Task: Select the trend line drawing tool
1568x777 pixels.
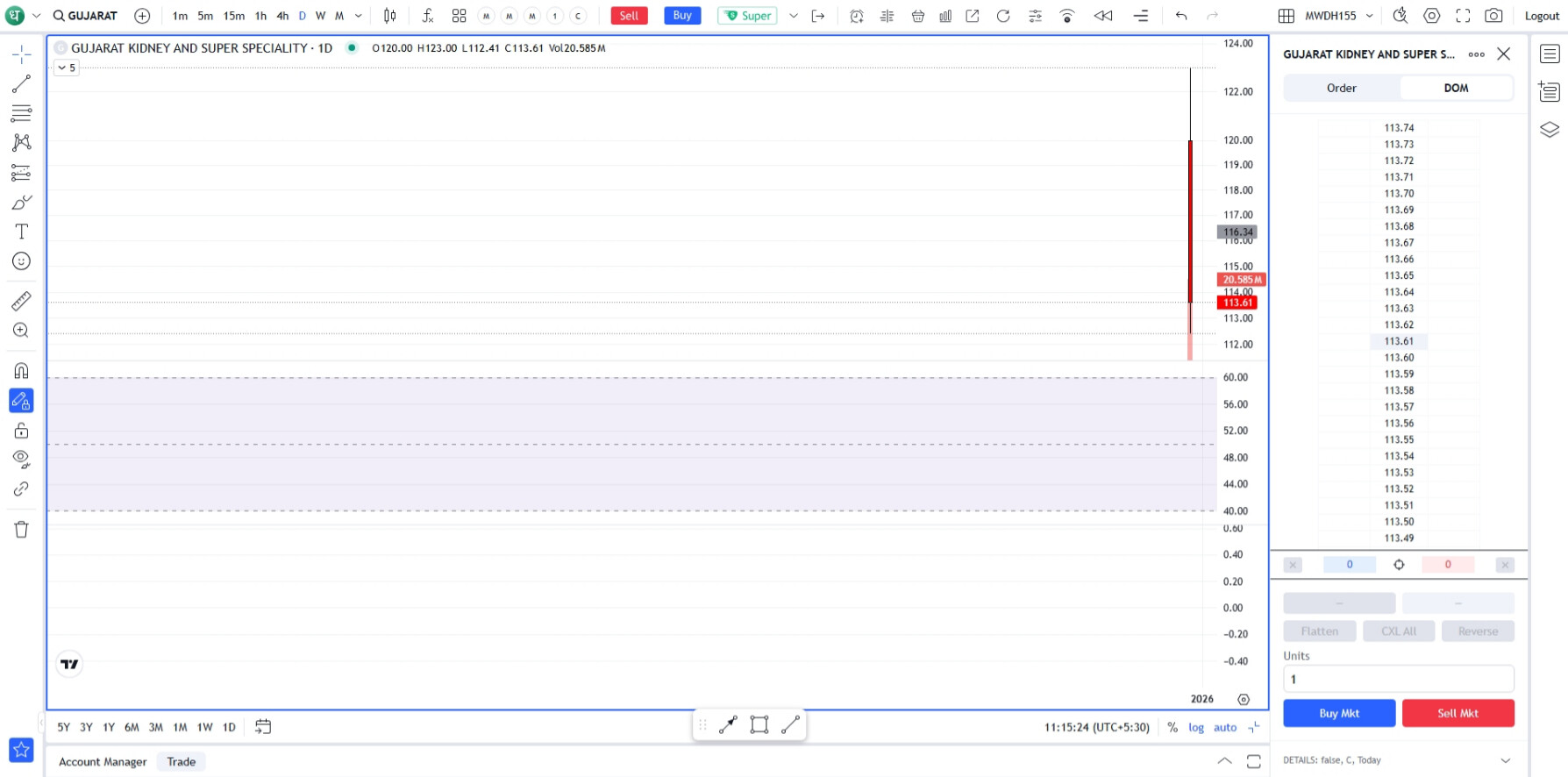Action: point(21,84)
